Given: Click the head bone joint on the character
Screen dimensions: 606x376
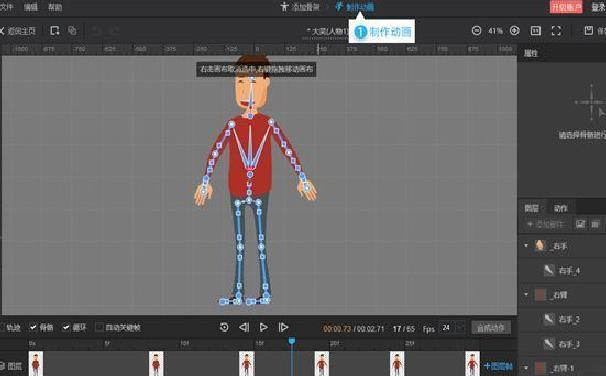Looking at the screenshot, I should pos(252,79).
